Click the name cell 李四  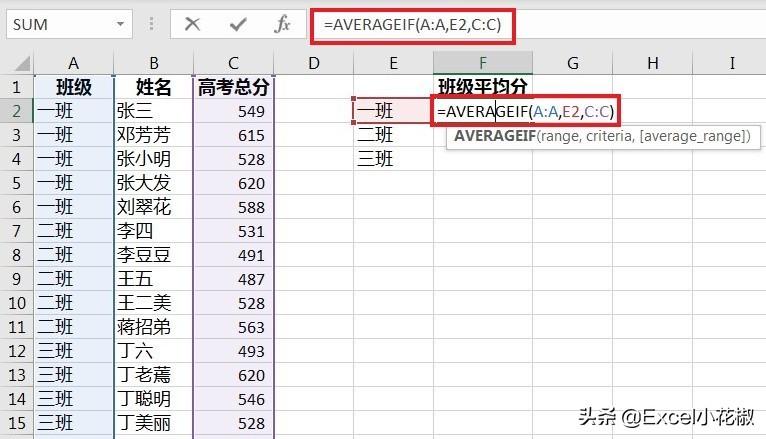point(153,230)
